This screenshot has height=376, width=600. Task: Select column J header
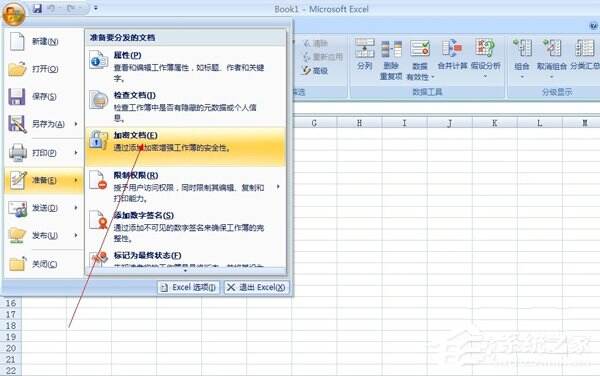450,123
